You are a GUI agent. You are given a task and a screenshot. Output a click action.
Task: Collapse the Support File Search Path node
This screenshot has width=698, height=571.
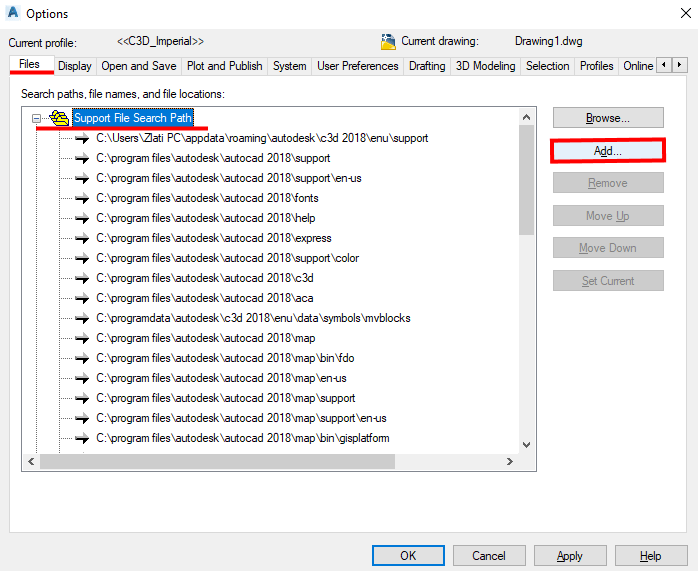(36, 118)
